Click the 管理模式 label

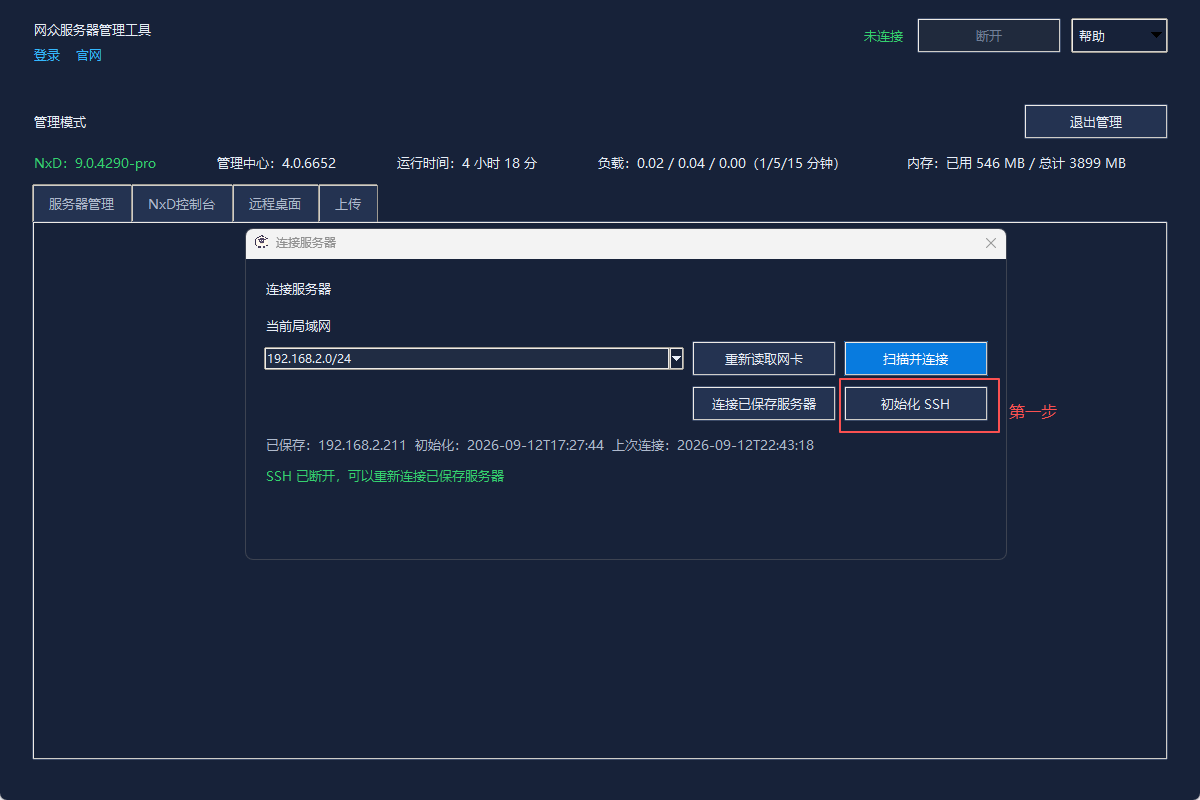(x=60, y=122)
